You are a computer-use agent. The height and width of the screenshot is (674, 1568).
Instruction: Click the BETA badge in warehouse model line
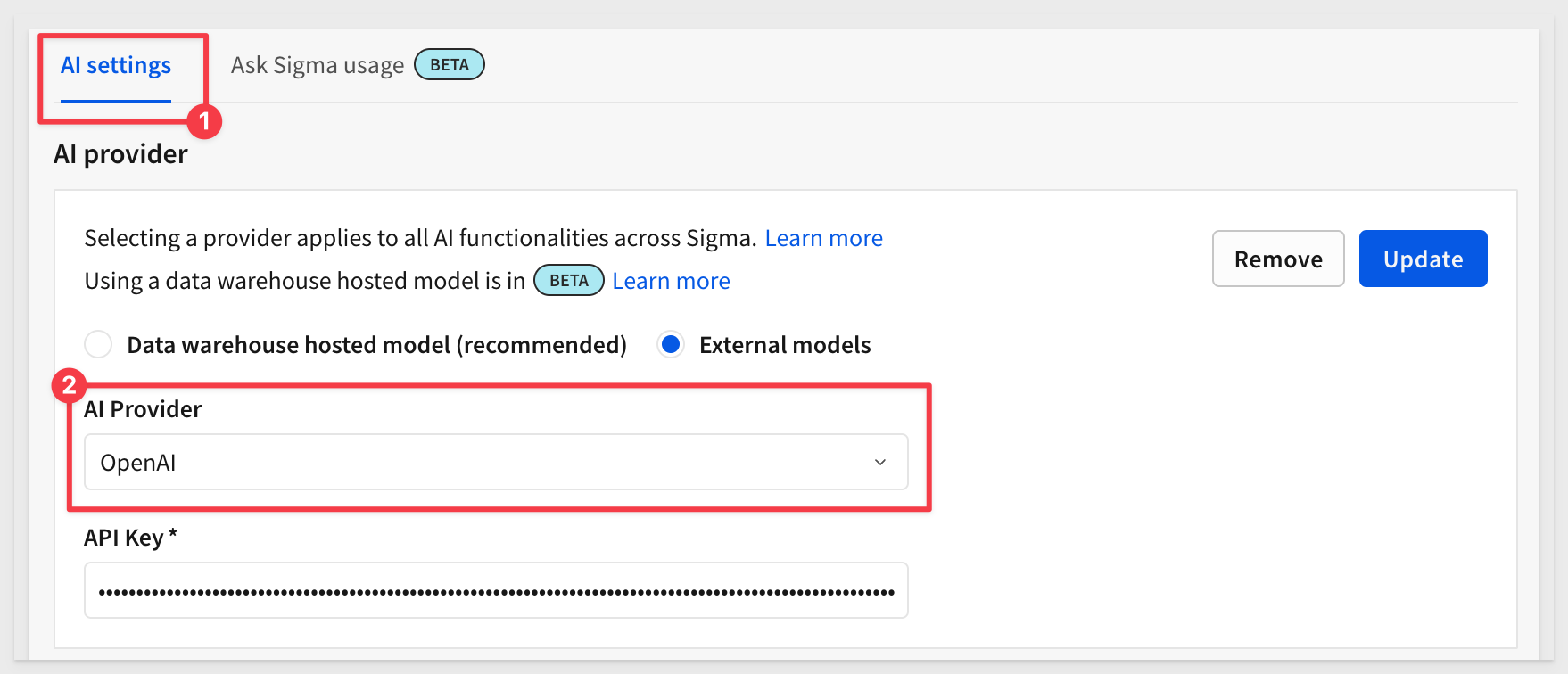(x=569, y=281)
